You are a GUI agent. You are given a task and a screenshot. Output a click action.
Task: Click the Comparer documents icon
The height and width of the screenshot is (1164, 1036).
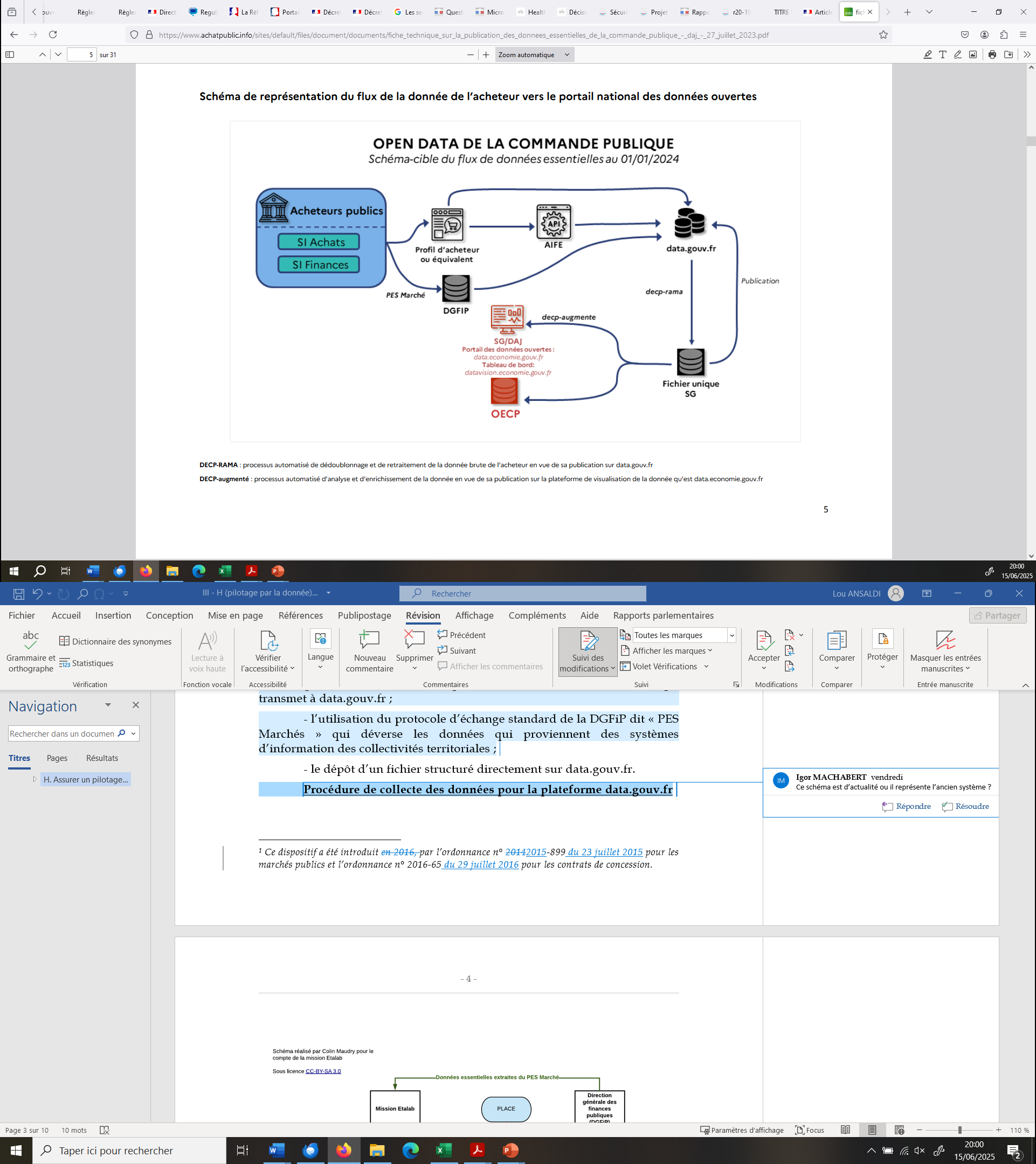coord(836,640)
